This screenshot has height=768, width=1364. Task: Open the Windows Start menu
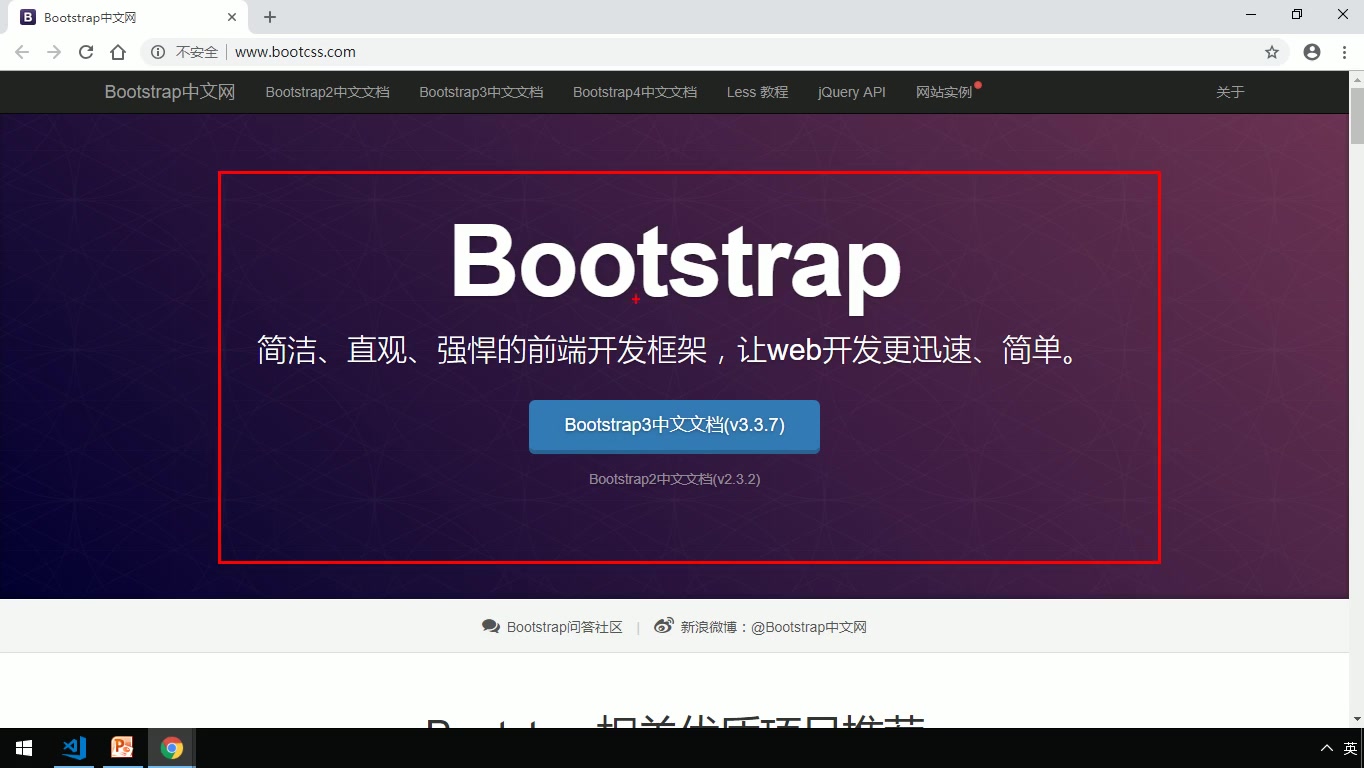pyautogui.click(x=24, y=748)
